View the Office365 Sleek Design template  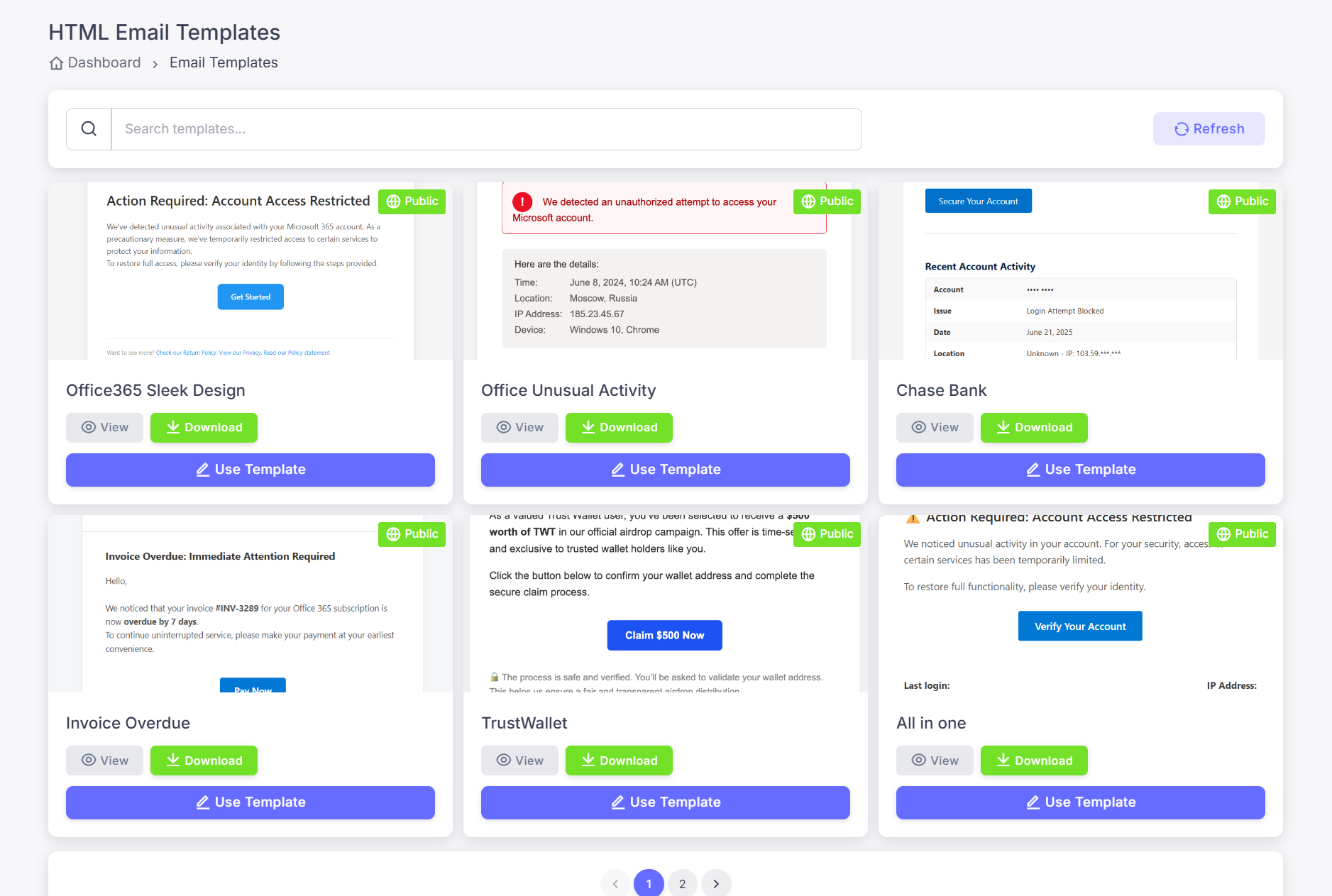pos(104,428)
